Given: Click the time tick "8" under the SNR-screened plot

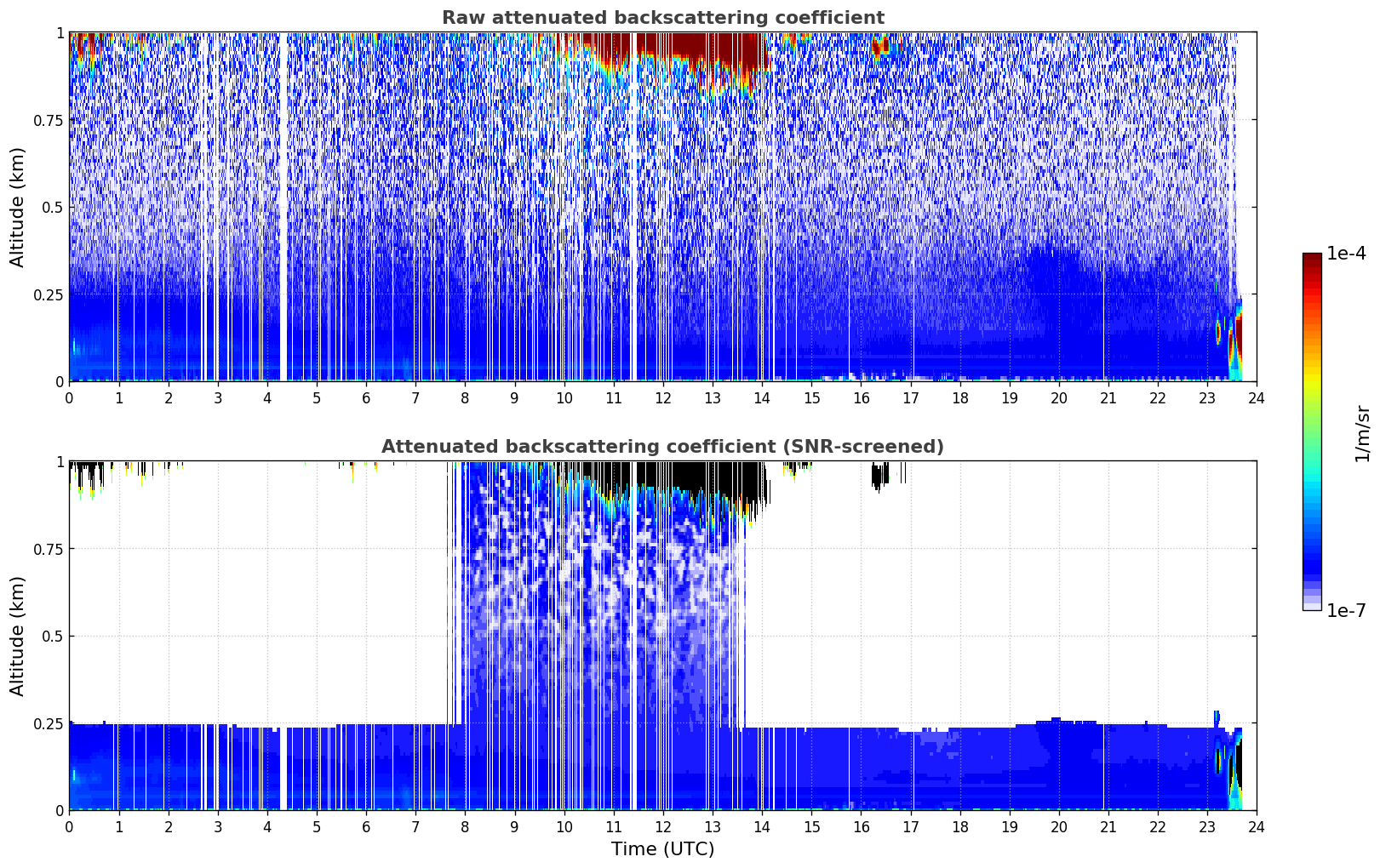Looking at the screenshot, I should pyautogui.click(x=465, y=826).
